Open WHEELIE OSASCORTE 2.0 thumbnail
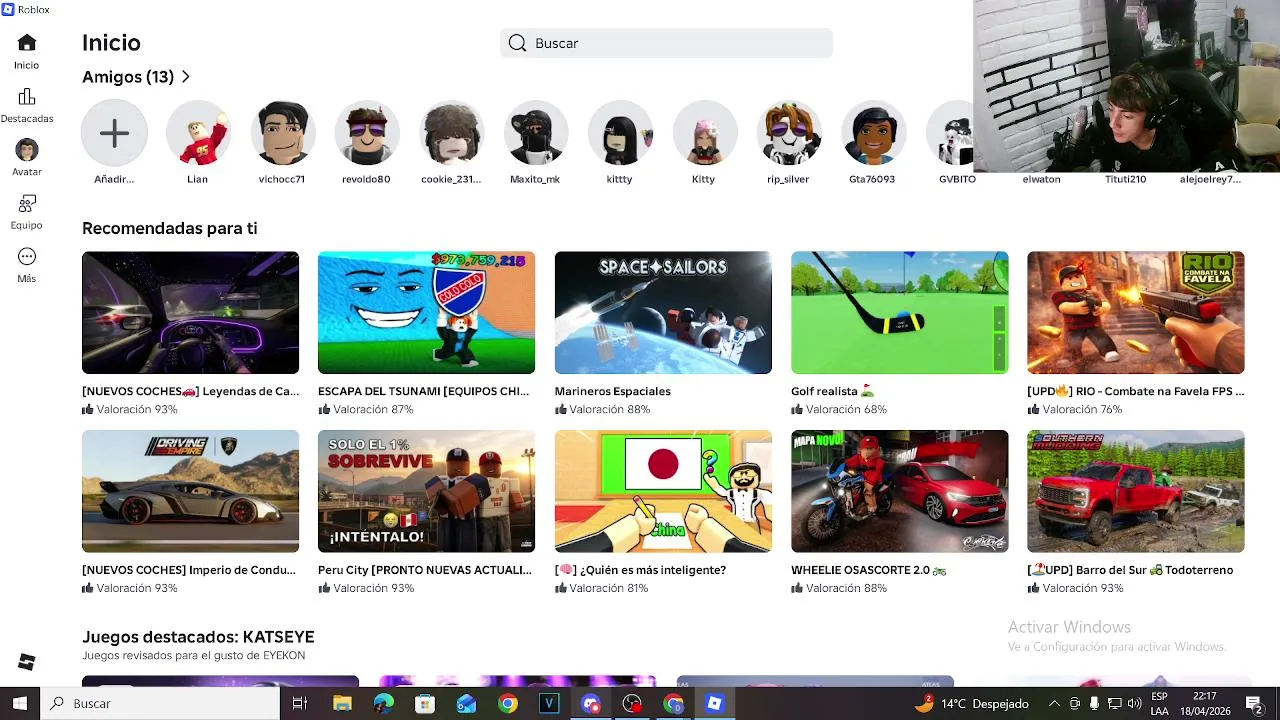The image size is (1280, 720). 899,491
